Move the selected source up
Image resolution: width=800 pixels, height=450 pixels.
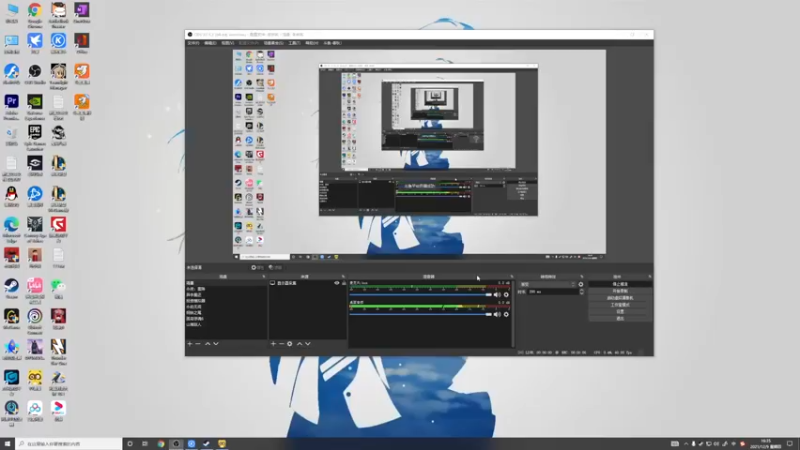pos(299,344)
